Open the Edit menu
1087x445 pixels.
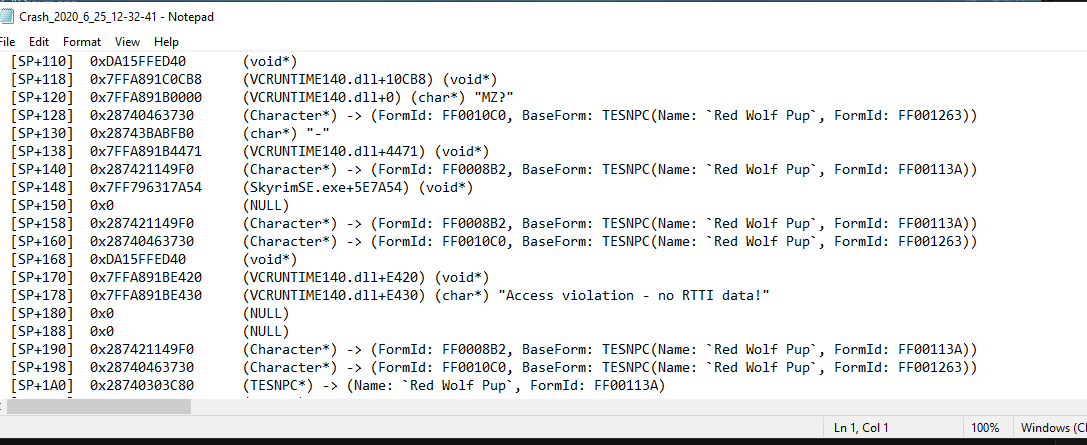(38, 42)
